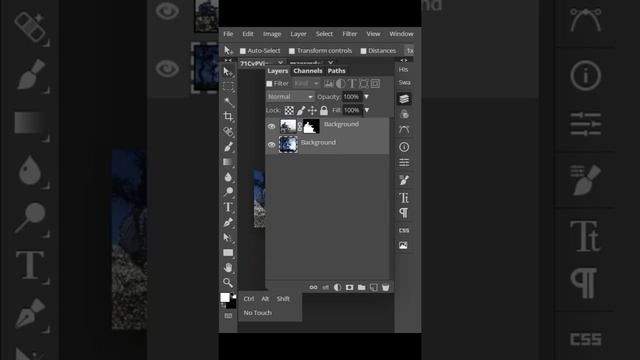This screenshot has width=640, height=360.
Task: Create a new layer with page icon
Action: tap(373, 287)
